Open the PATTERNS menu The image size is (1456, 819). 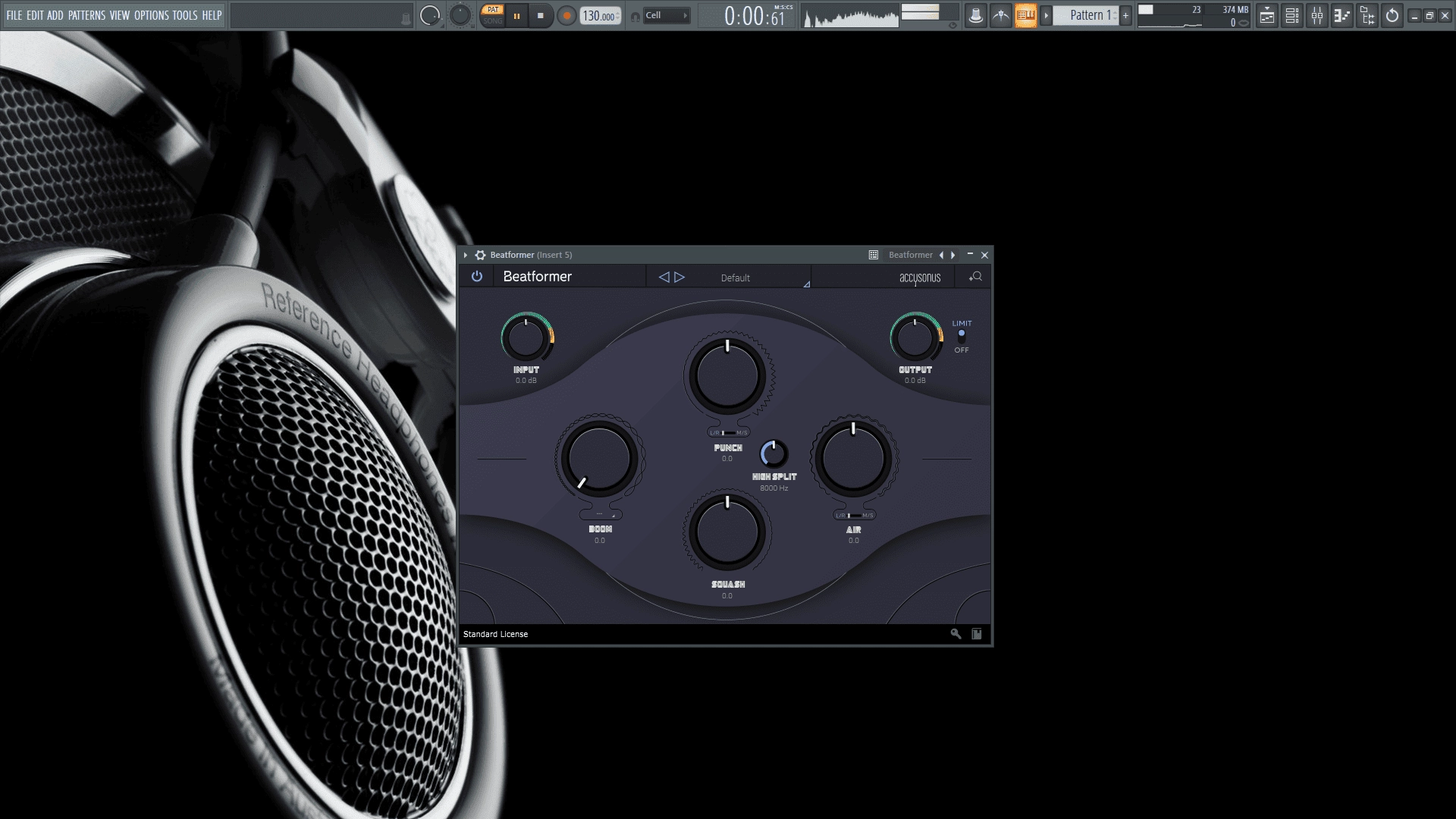(86, 15)
